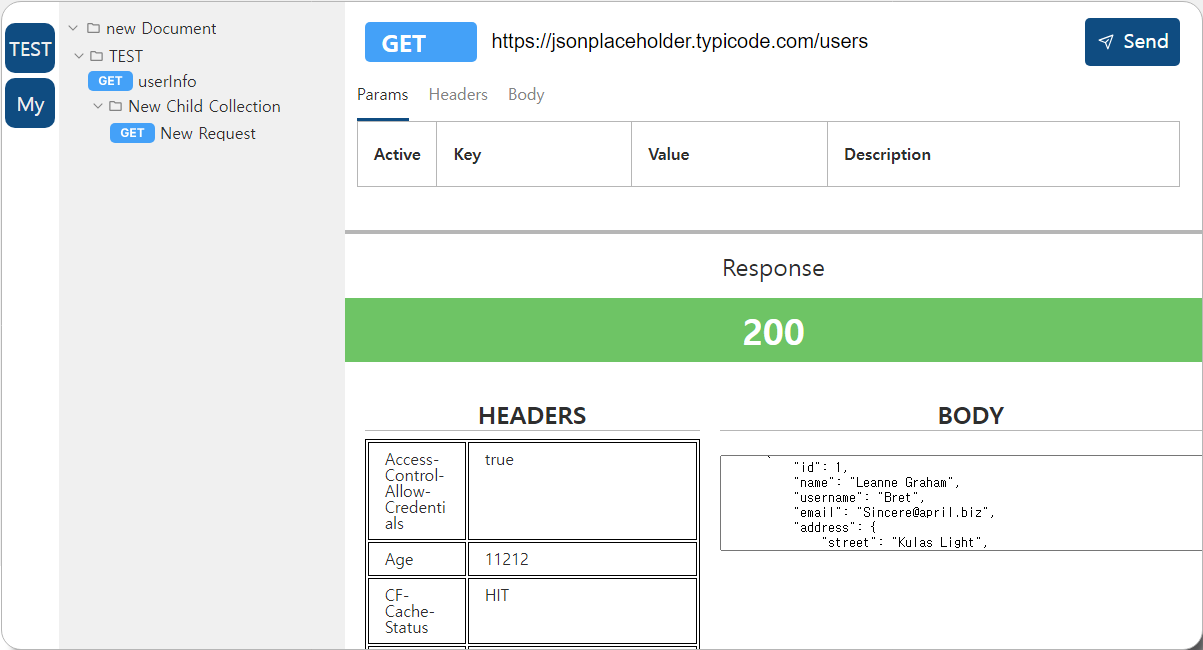Click the Response heading
This screenshot has width=1203, height=650.
774,268
